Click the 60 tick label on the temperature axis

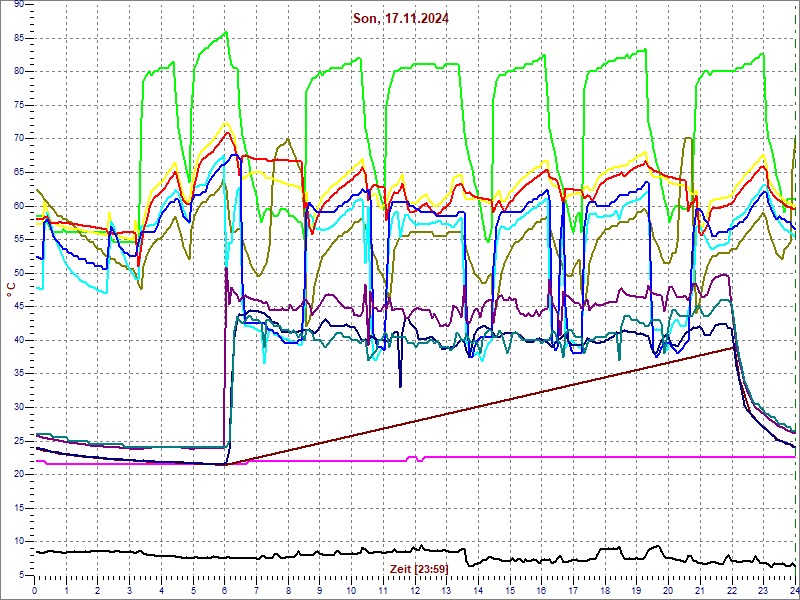pos(19,206)
